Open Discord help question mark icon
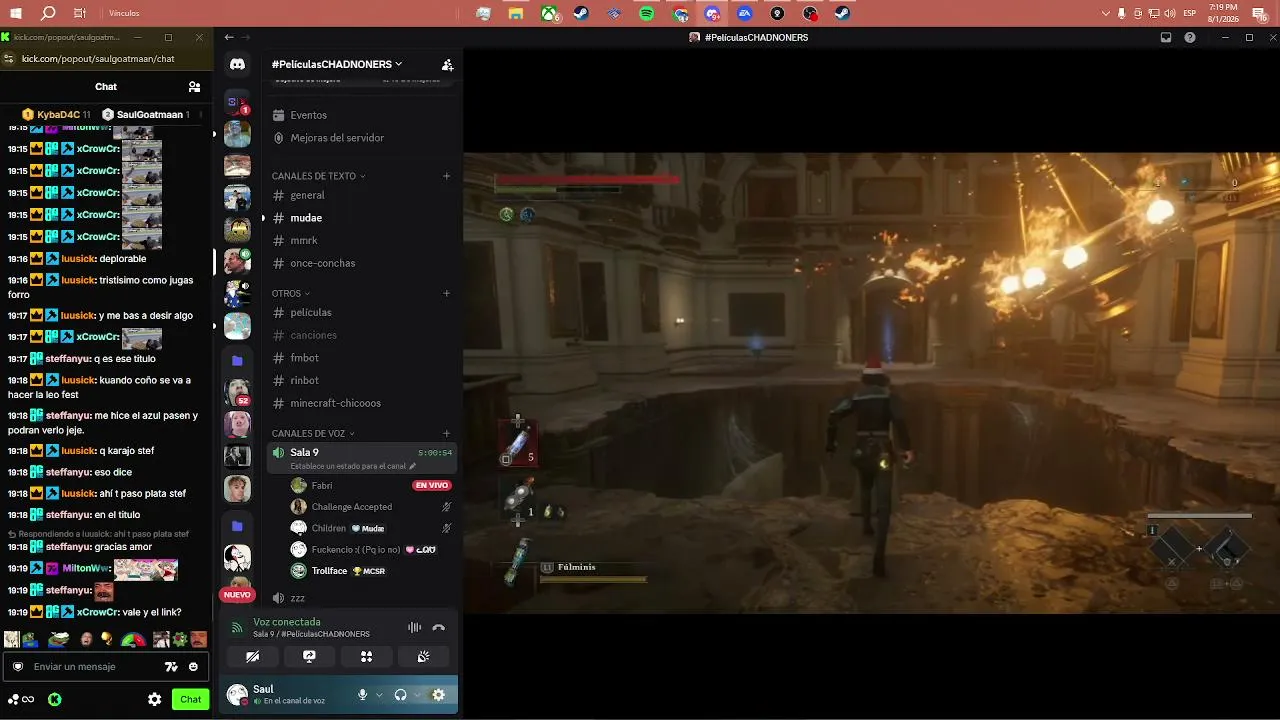 [x=1190, y=38]
